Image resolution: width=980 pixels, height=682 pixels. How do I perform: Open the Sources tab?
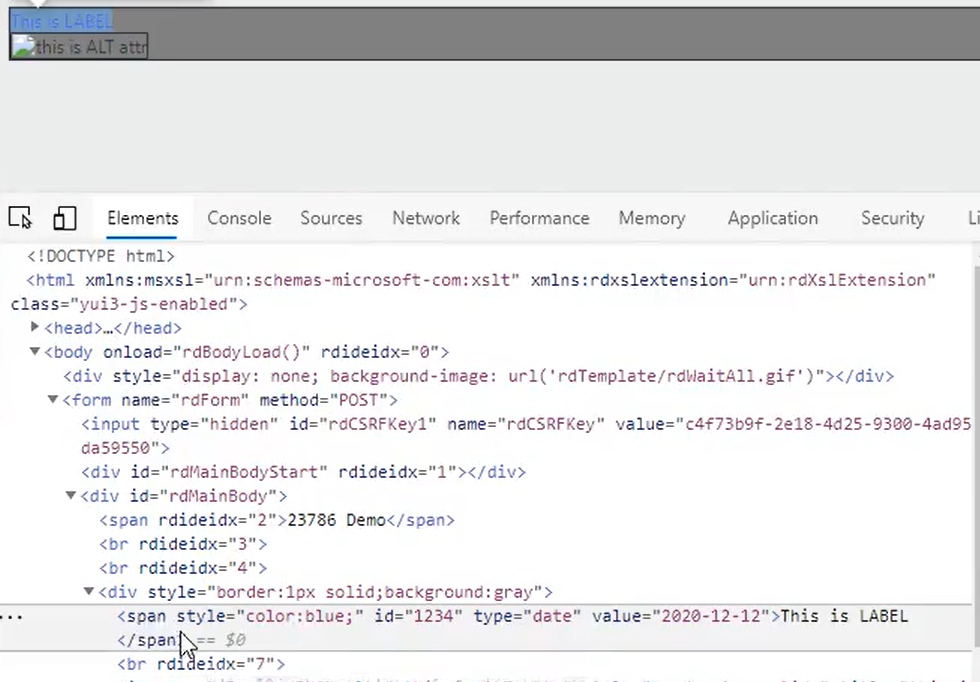click(331, 218)
